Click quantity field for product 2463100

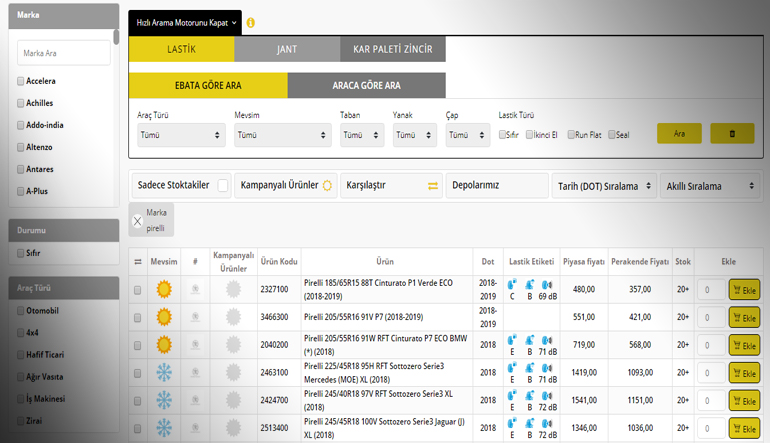[712, 373]
